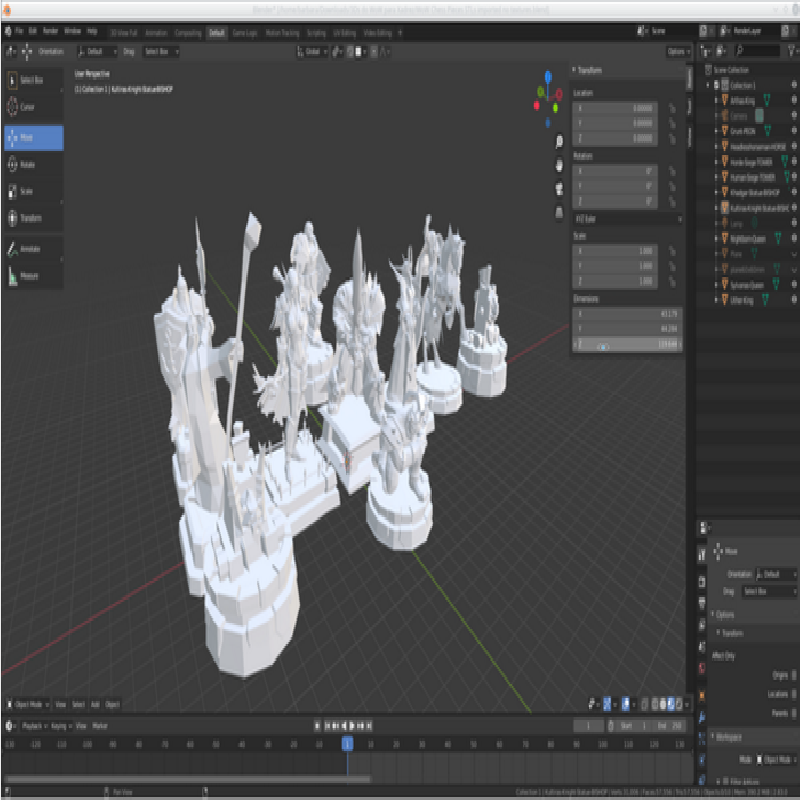This screenshot has height=800, width=800.
Task: Open the viewport Add menu
Action: (95, 705)
